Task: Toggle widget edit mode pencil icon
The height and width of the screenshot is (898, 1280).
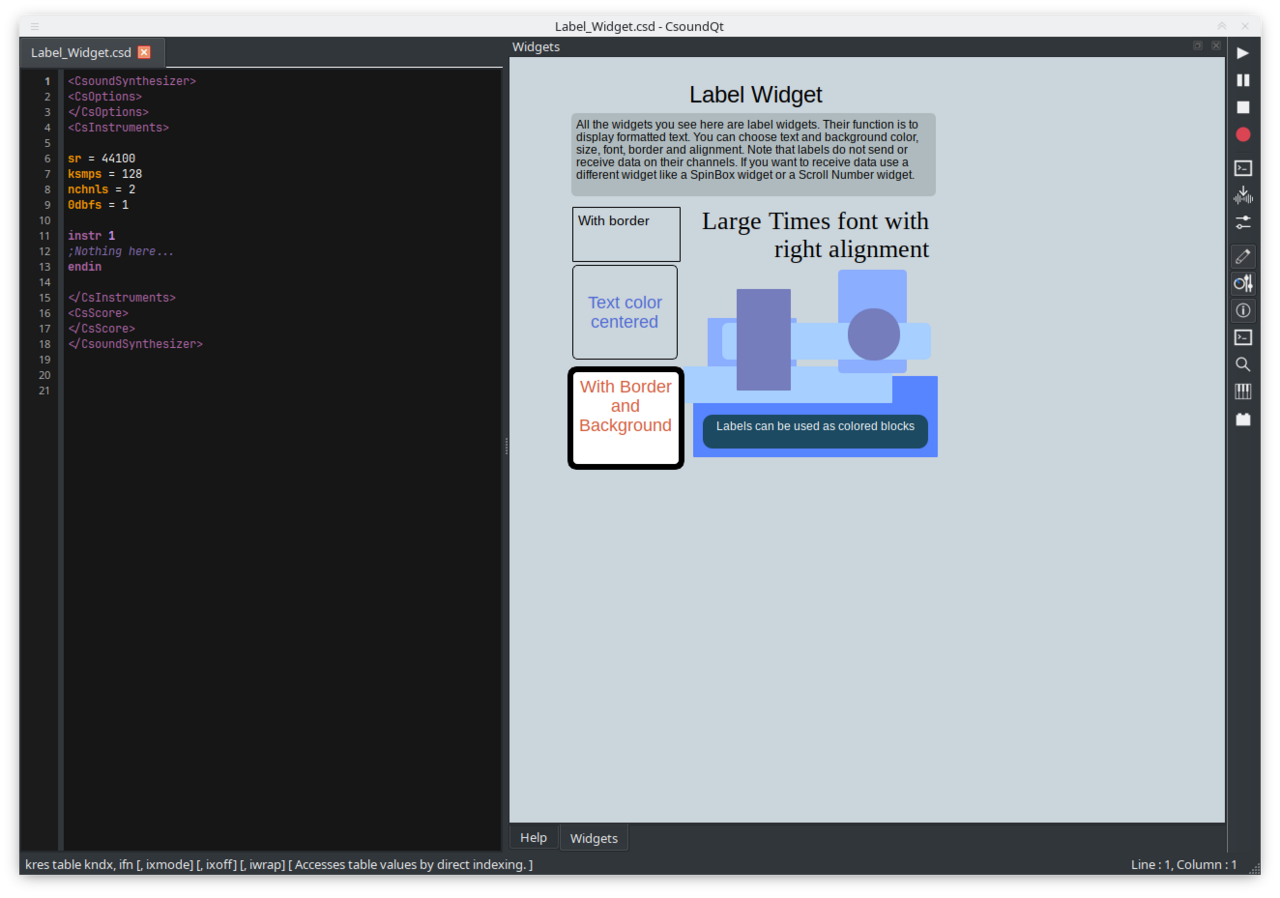Action: (1243, 257)
